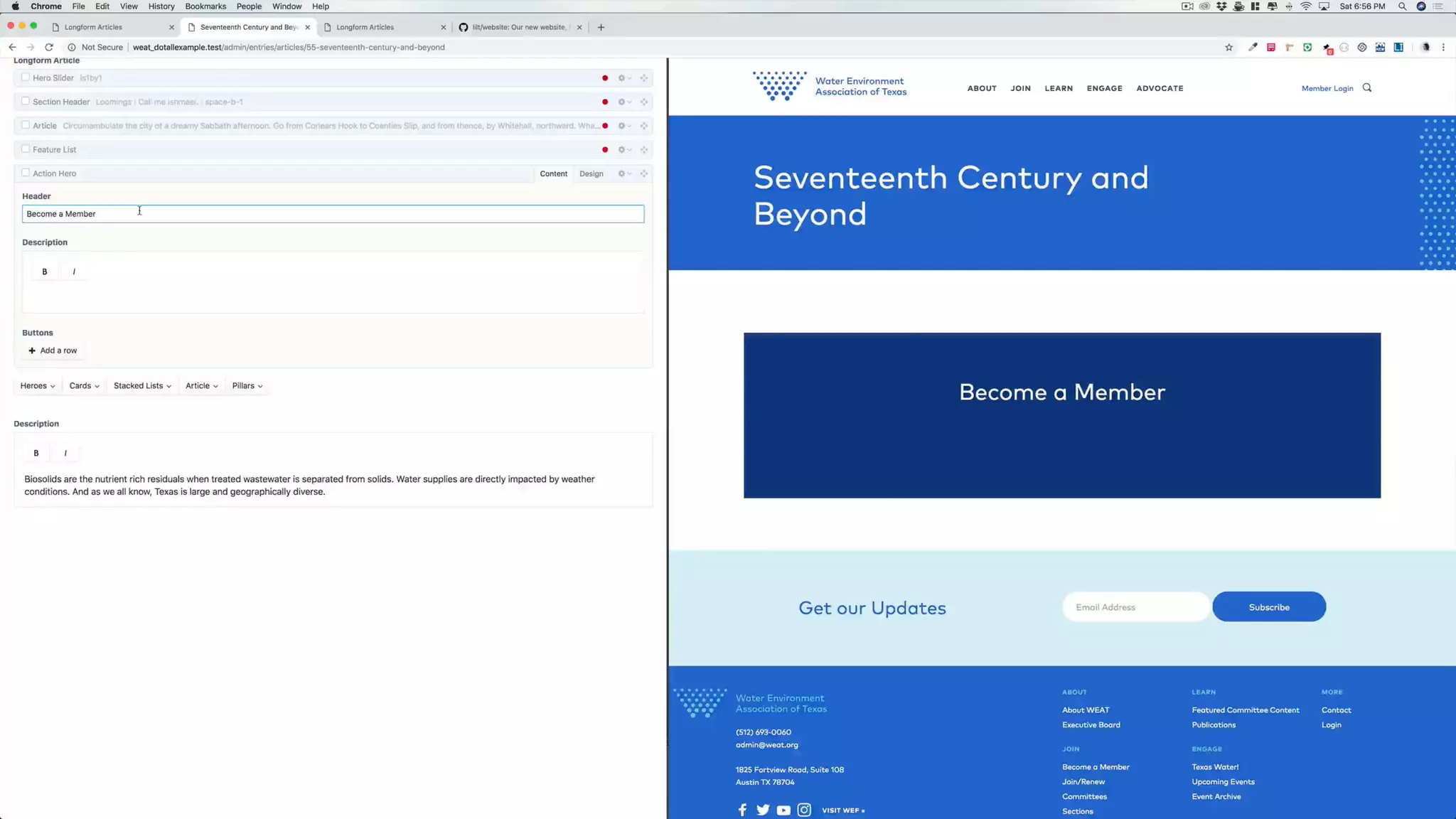The image size is (1456, 819).
Task: Open the Bookmarks menu in the menu bar
Action: coord(205,6)
